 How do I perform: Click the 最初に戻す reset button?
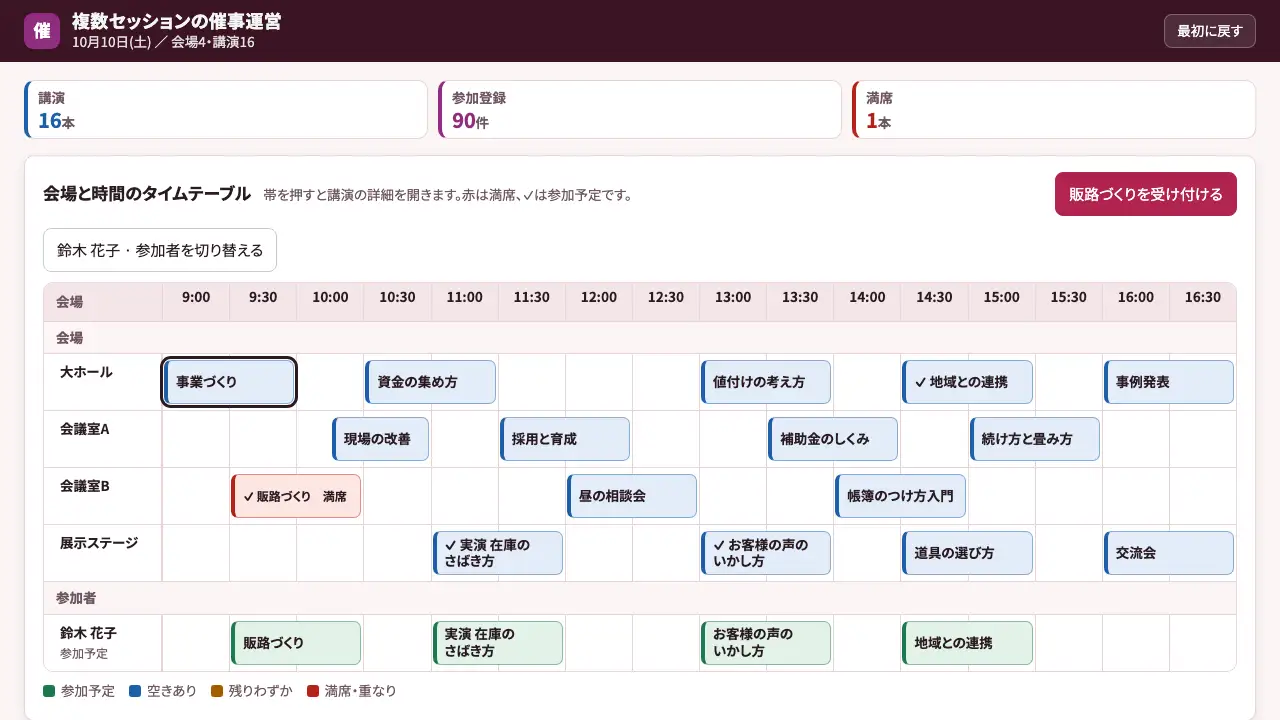click(1209, 31)
